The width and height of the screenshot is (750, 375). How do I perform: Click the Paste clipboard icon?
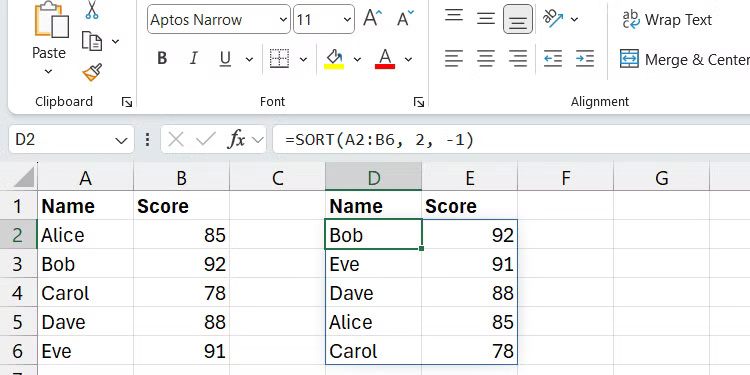pos(52,19)
